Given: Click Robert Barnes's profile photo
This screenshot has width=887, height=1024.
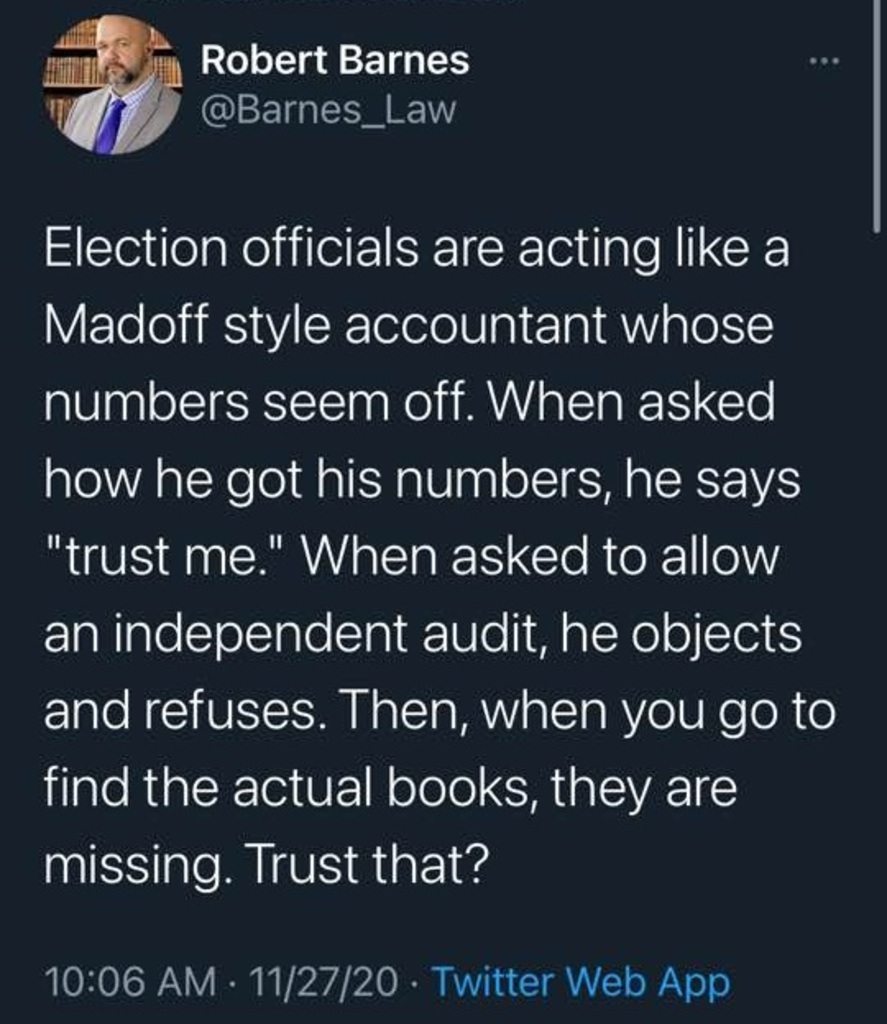Looking at the screenshot, I should pyautogui.click(x=113, y=85).
